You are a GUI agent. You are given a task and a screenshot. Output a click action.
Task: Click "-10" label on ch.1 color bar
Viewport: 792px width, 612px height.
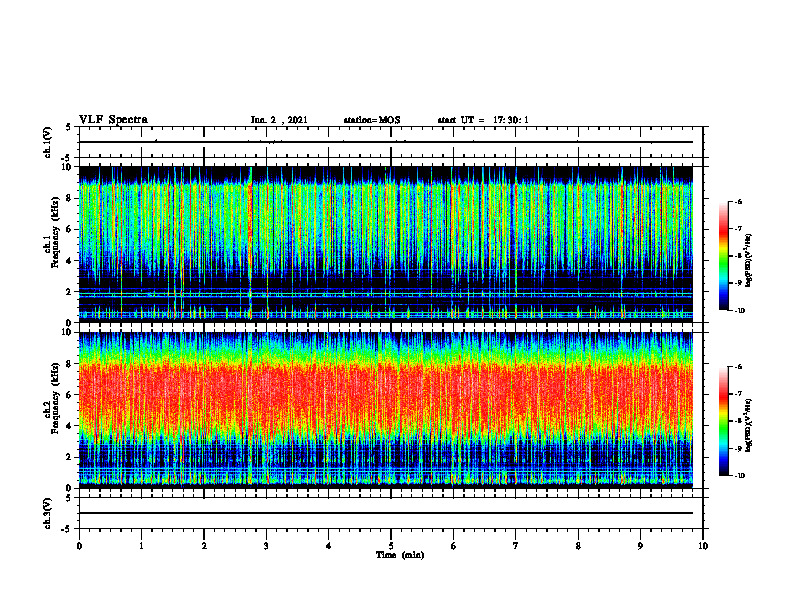coord(739,311)
